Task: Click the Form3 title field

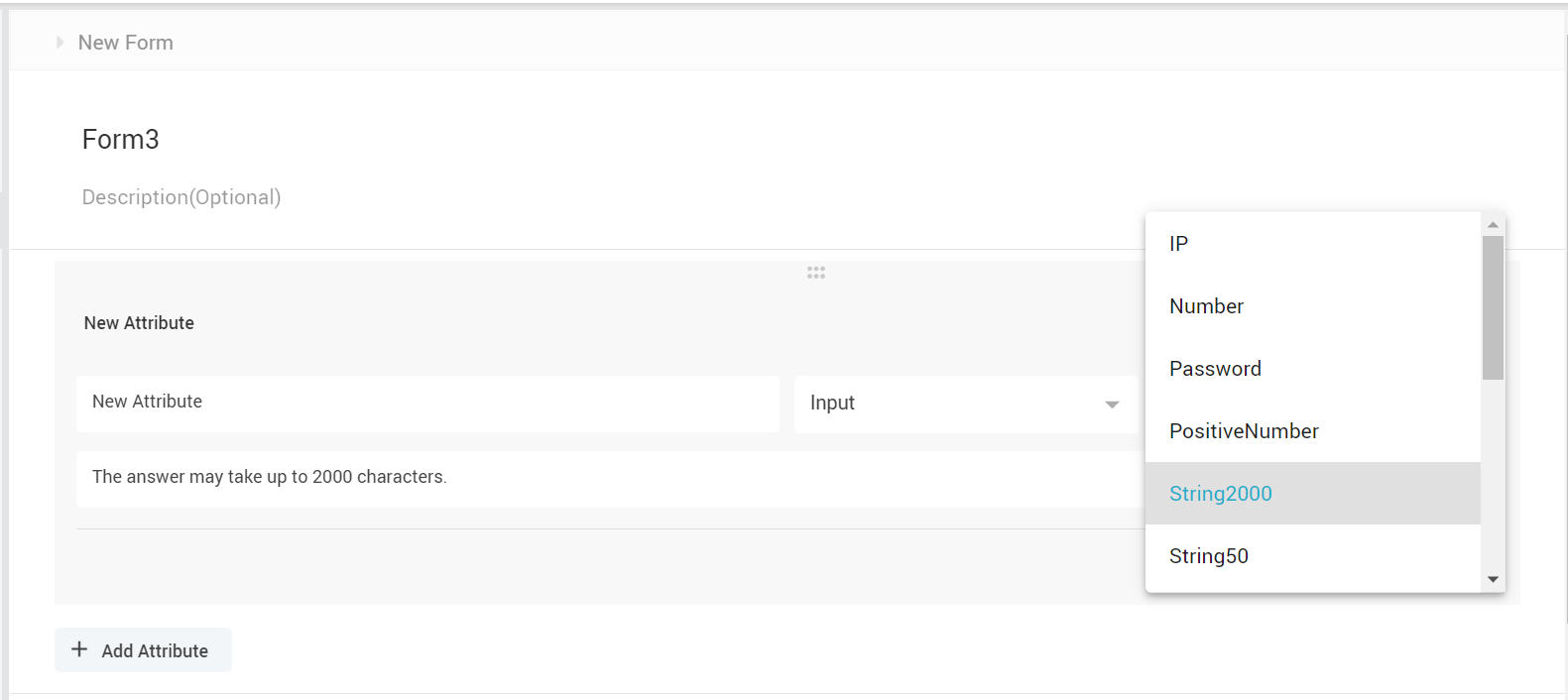Action: click(x=397, y=140)
